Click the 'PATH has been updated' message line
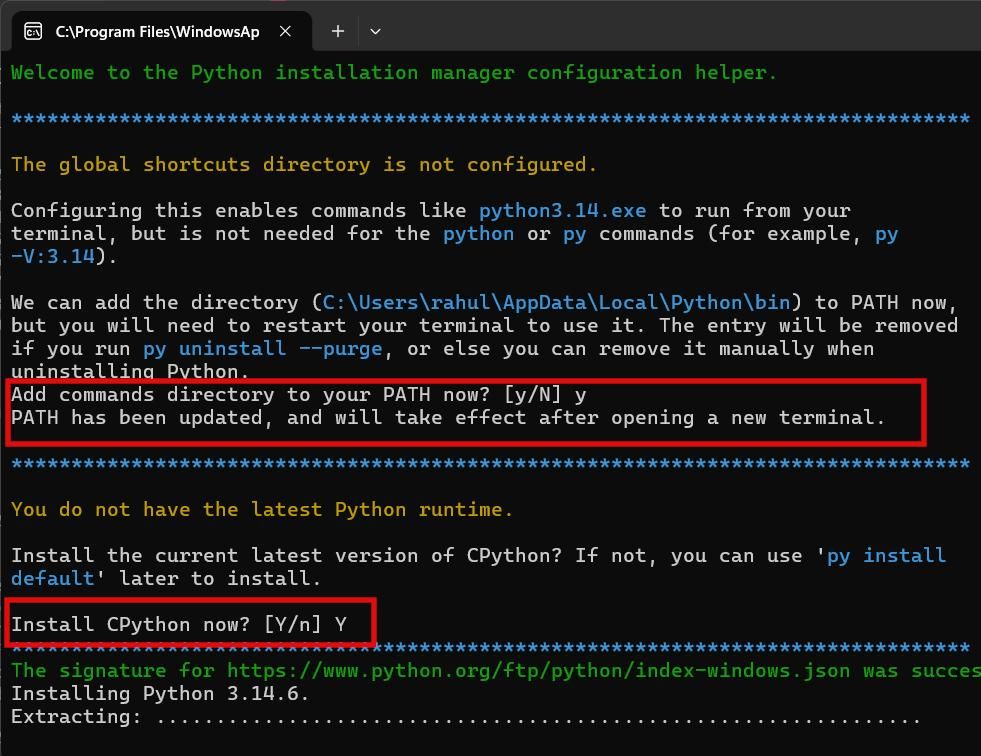981x756 pixels. click(448, 417)
